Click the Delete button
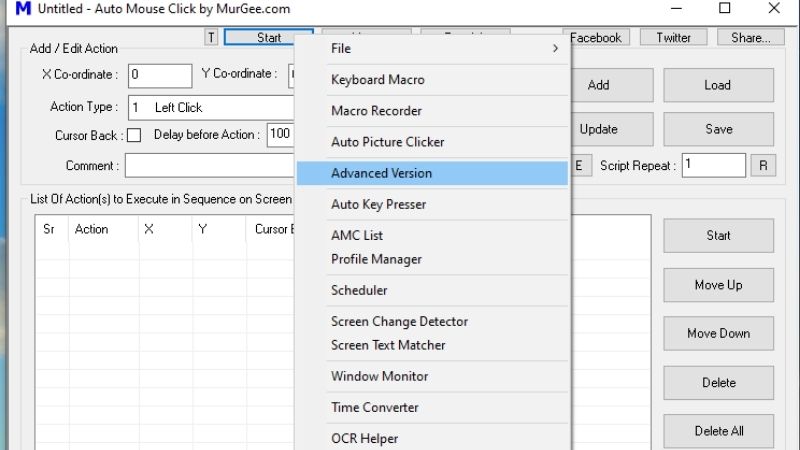This screenshot has height=450, width=800. click(x=718, y=383)
